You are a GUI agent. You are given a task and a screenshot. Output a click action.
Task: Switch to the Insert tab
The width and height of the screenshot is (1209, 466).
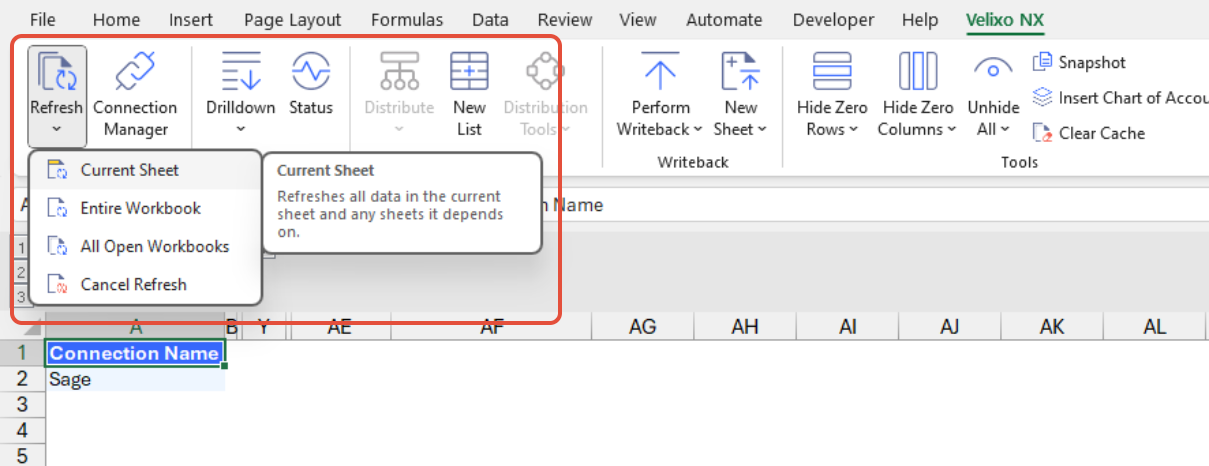tap(191, 19)
